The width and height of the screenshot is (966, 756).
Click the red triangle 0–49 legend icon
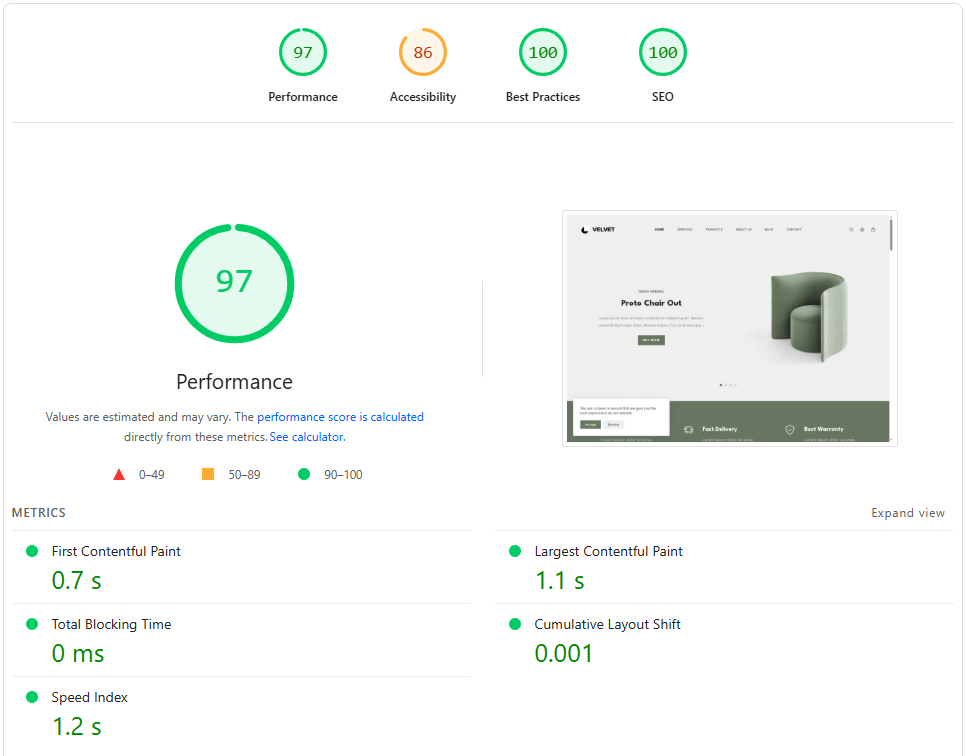(x=119, y=474)
